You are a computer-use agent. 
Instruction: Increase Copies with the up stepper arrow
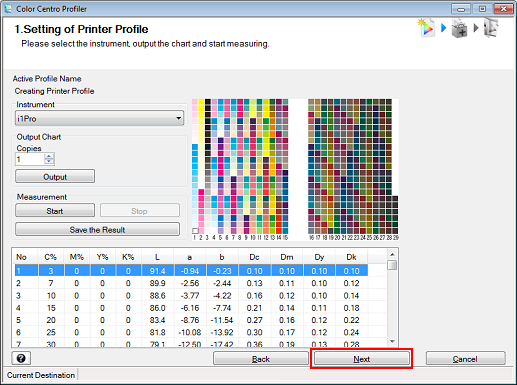[49, 156]
